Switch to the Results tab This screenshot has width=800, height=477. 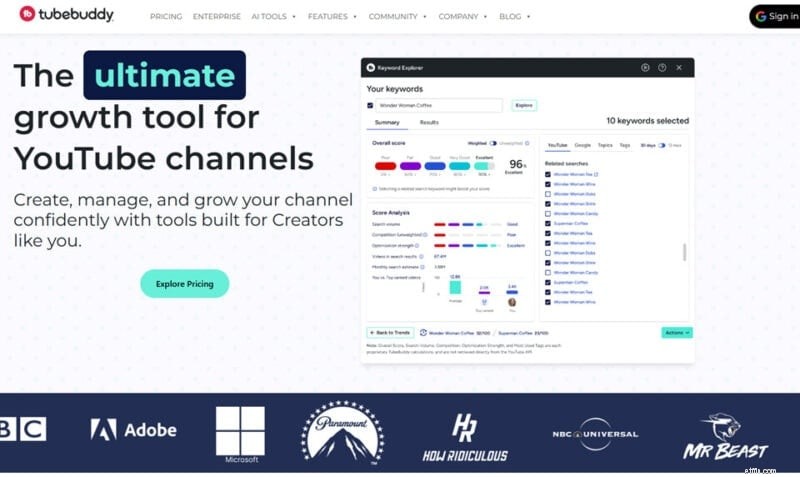(x=429, y=122)
